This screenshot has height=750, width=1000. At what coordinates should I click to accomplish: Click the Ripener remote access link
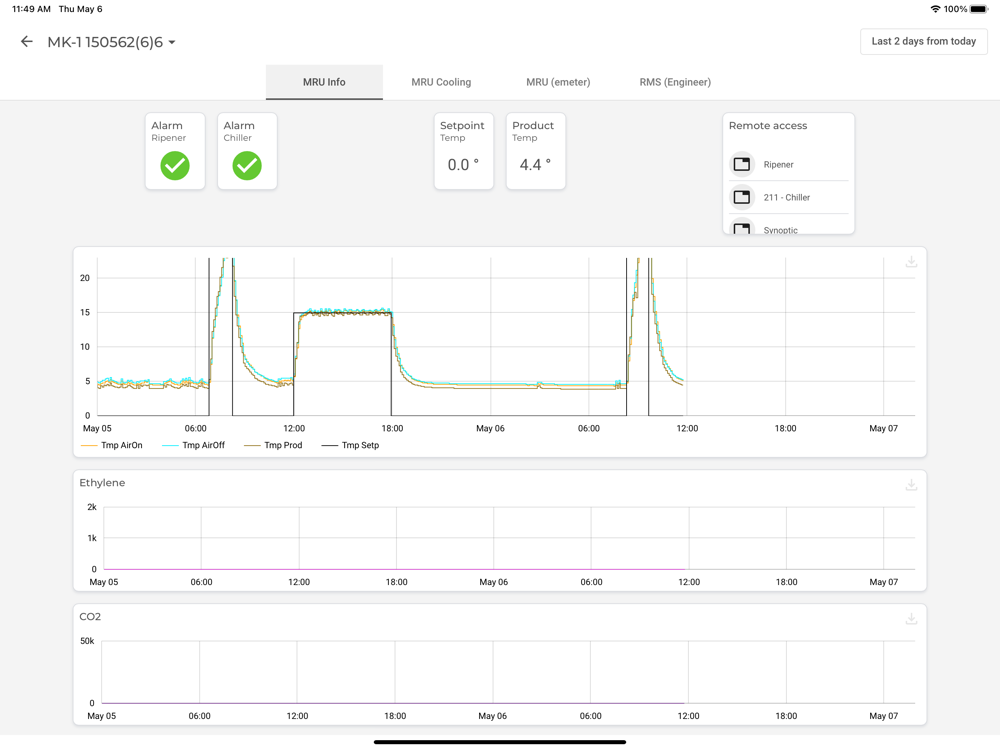pyautogui.click(x=778, y=165)
